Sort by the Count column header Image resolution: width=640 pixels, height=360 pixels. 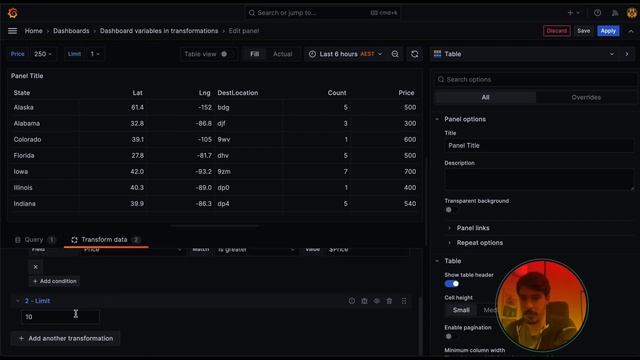pyautogui.click(x=337, y=93)
